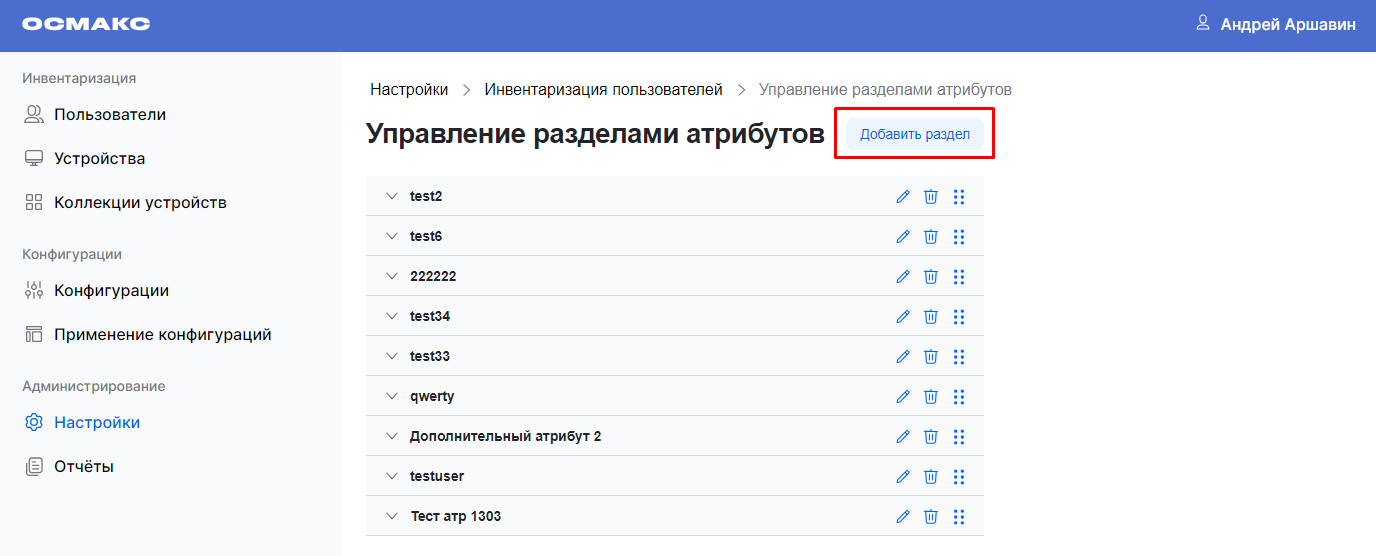Image resolution: width=1376 pixels, height=556 pixels.
Task: Expand the Дополнительный атрибут 2 chevron
Action: point(392,436)
